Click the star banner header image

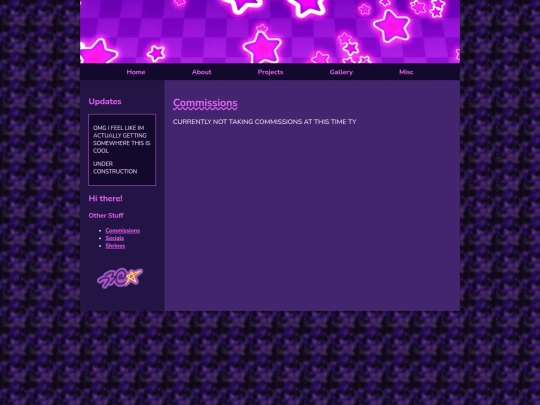tap(270, 31)
